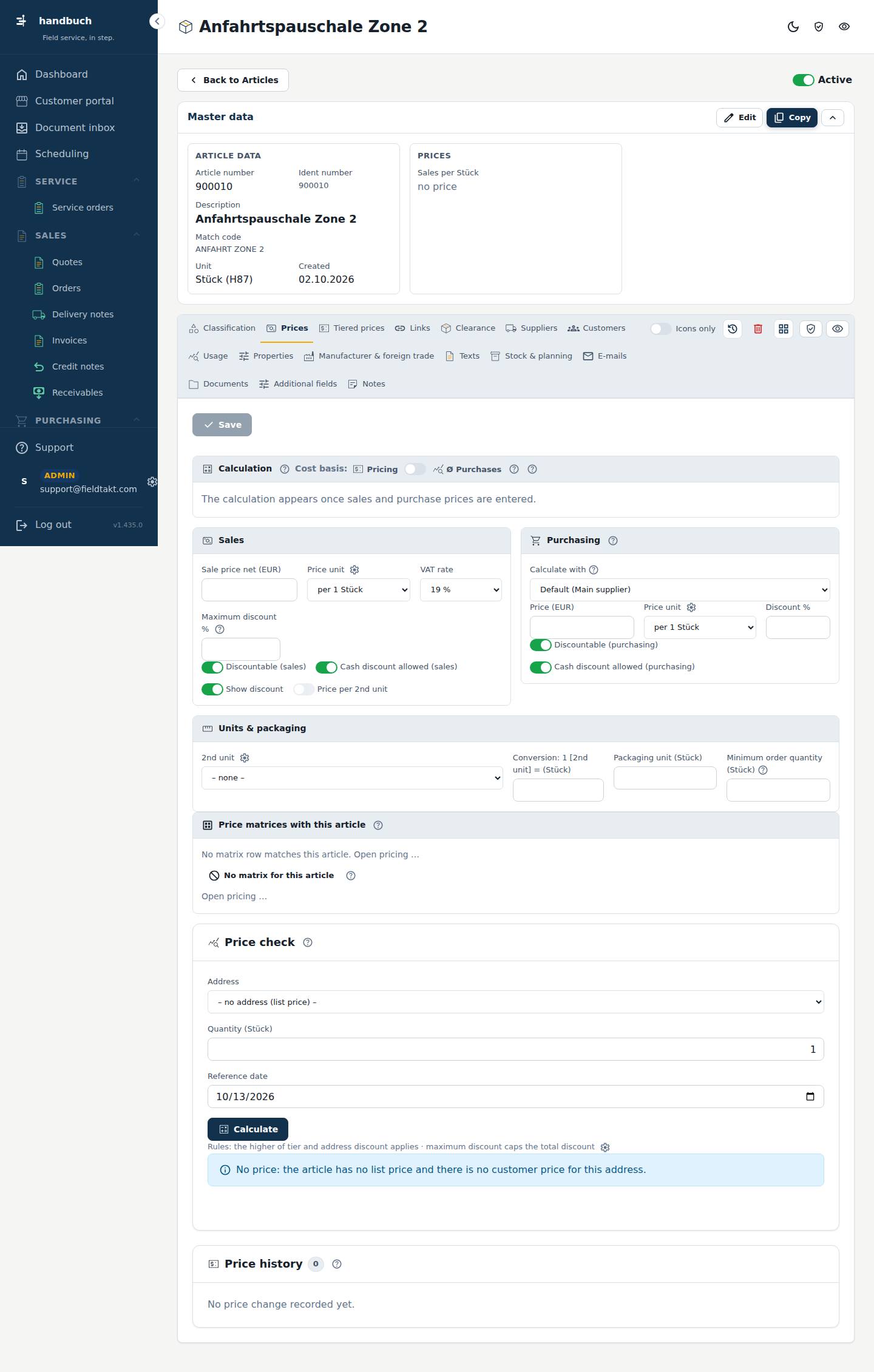Open help icon beside Price matrices heading
Image resolution: width=874 pixels, height=1372 pixels.
pos(378,825)
